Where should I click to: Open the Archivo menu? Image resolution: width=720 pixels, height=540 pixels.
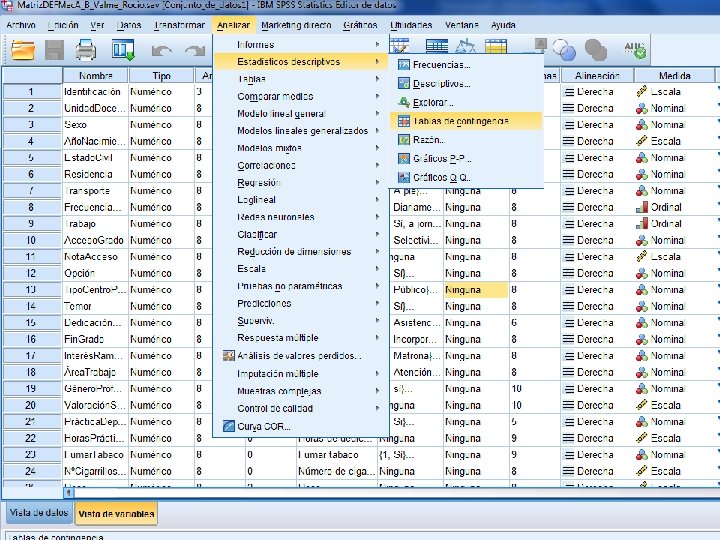coord(21,25)
